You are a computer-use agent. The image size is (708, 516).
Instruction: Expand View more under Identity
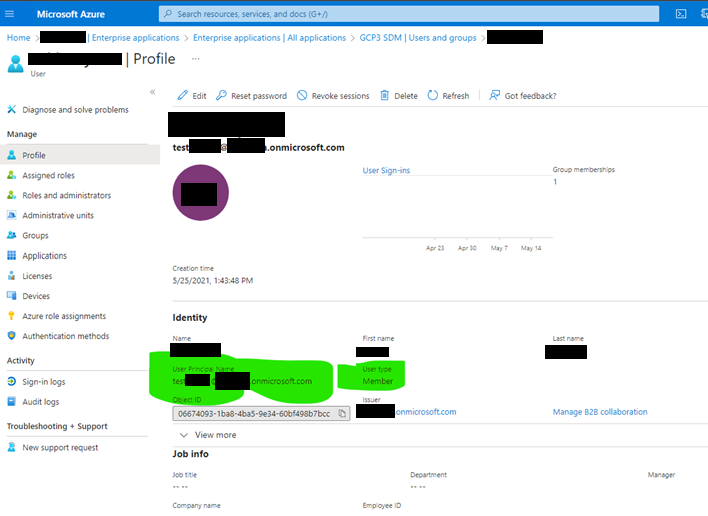pos(208,435)
